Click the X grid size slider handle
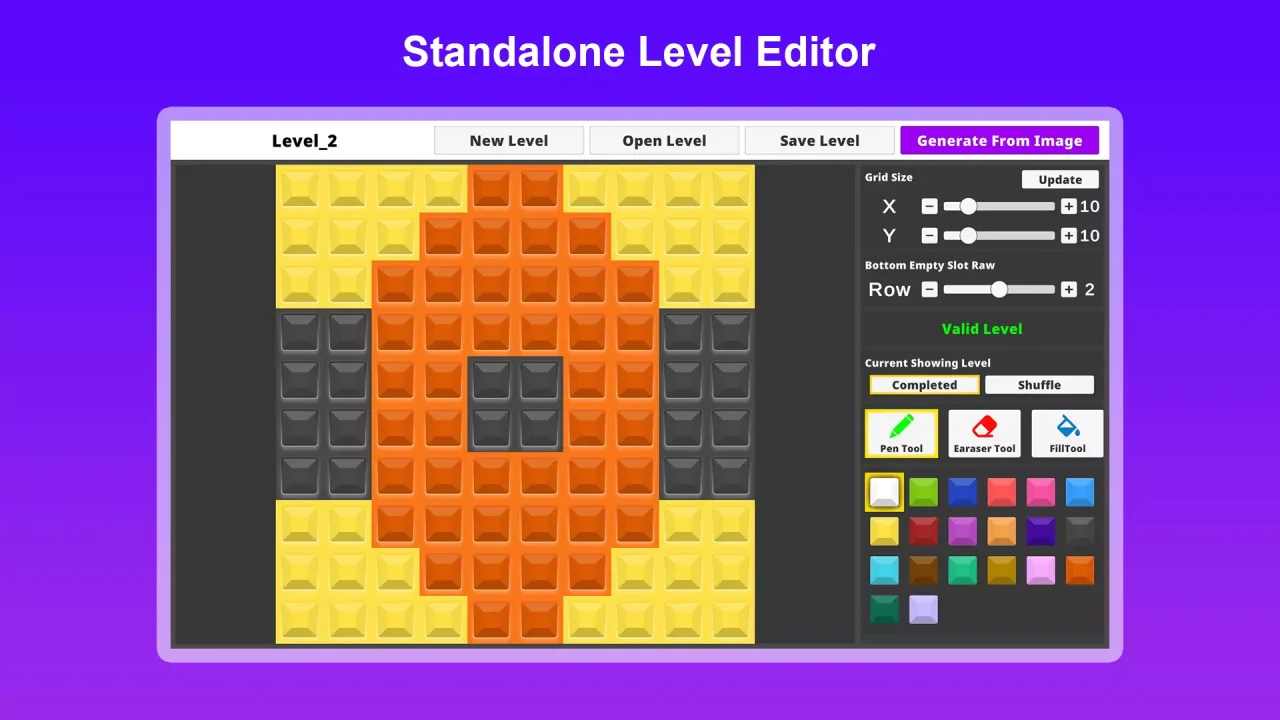Viewport: 1280px width, 720px height. tap(967, 207)
